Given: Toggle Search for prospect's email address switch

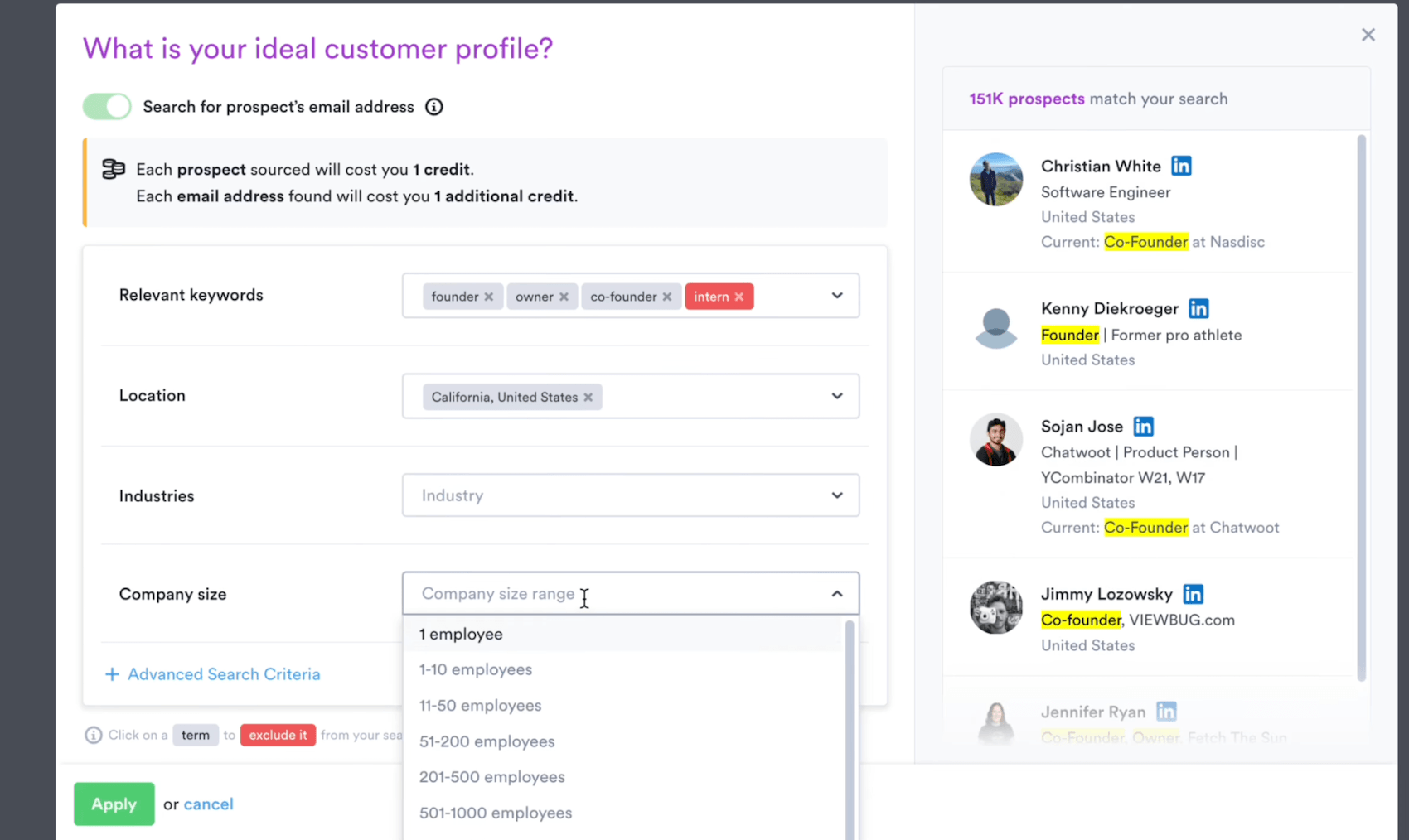Looking at the screenshot, I should (107, 106).
